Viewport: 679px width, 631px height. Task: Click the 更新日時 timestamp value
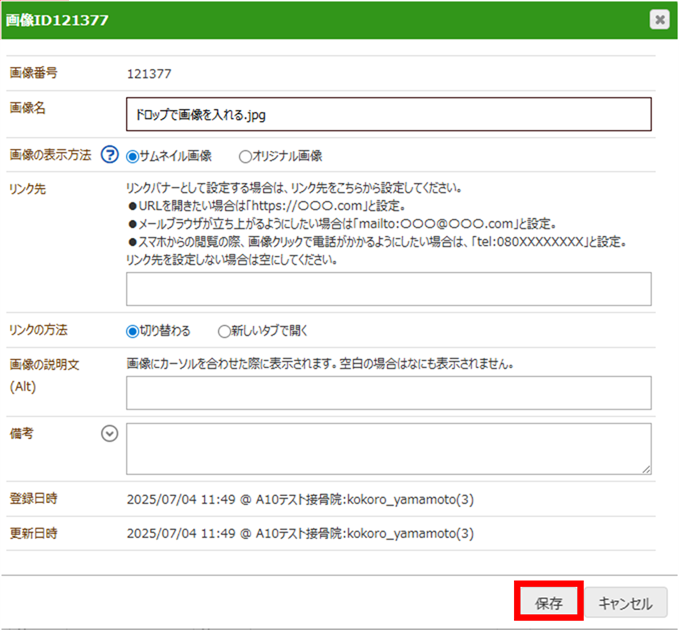click(x=300, y=534)
